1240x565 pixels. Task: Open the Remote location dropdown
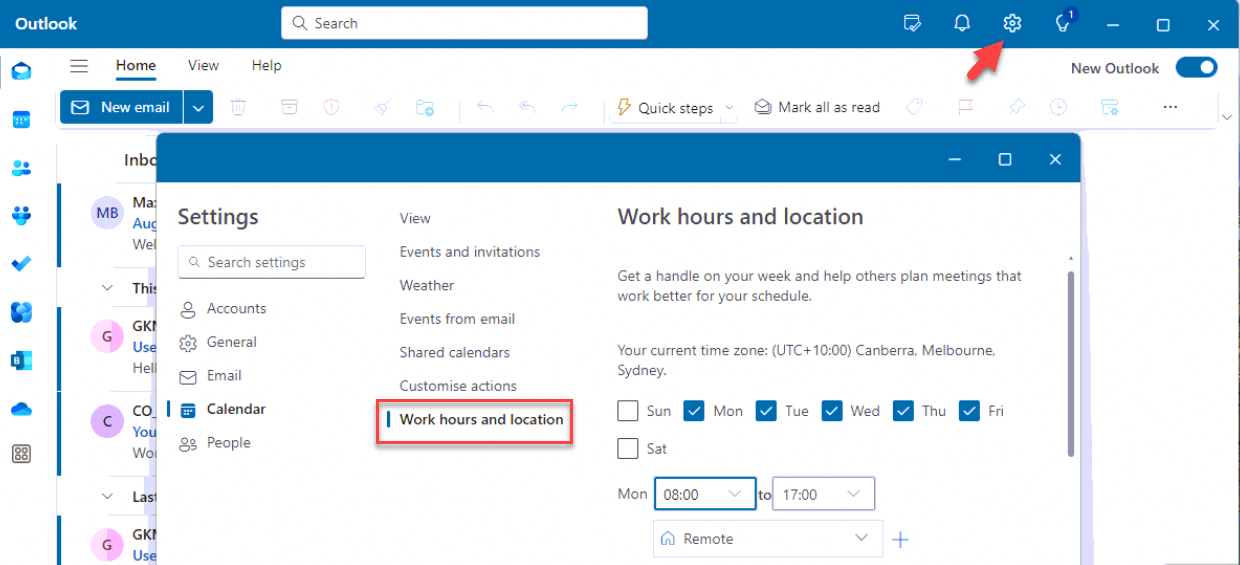(768, 538)
